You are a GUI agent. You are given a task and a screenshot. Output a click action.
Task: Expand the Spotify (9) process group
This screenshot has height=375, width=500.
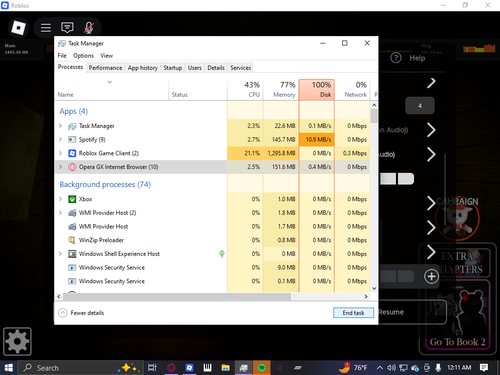[60, 139]
